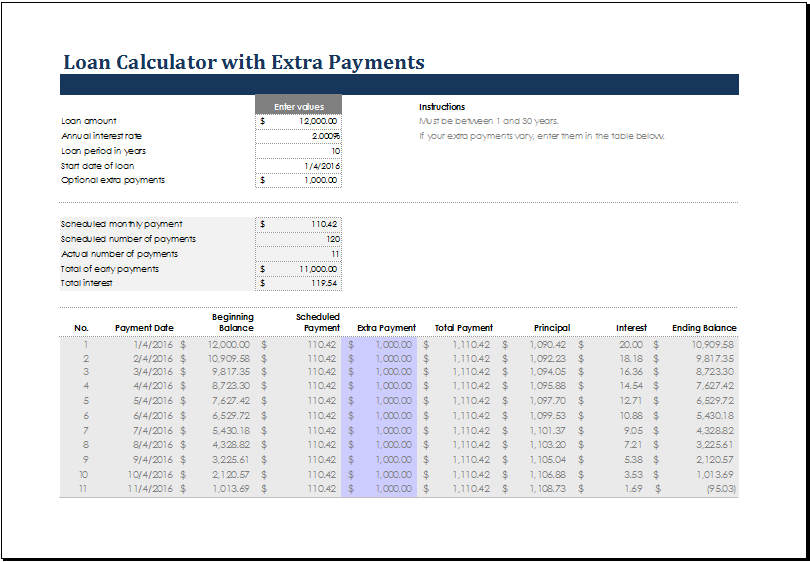The height and width of the screenshot is (562, 810).
Task: Select interest value 7.21
Action: pyautogui.click(x=634, y=445)
